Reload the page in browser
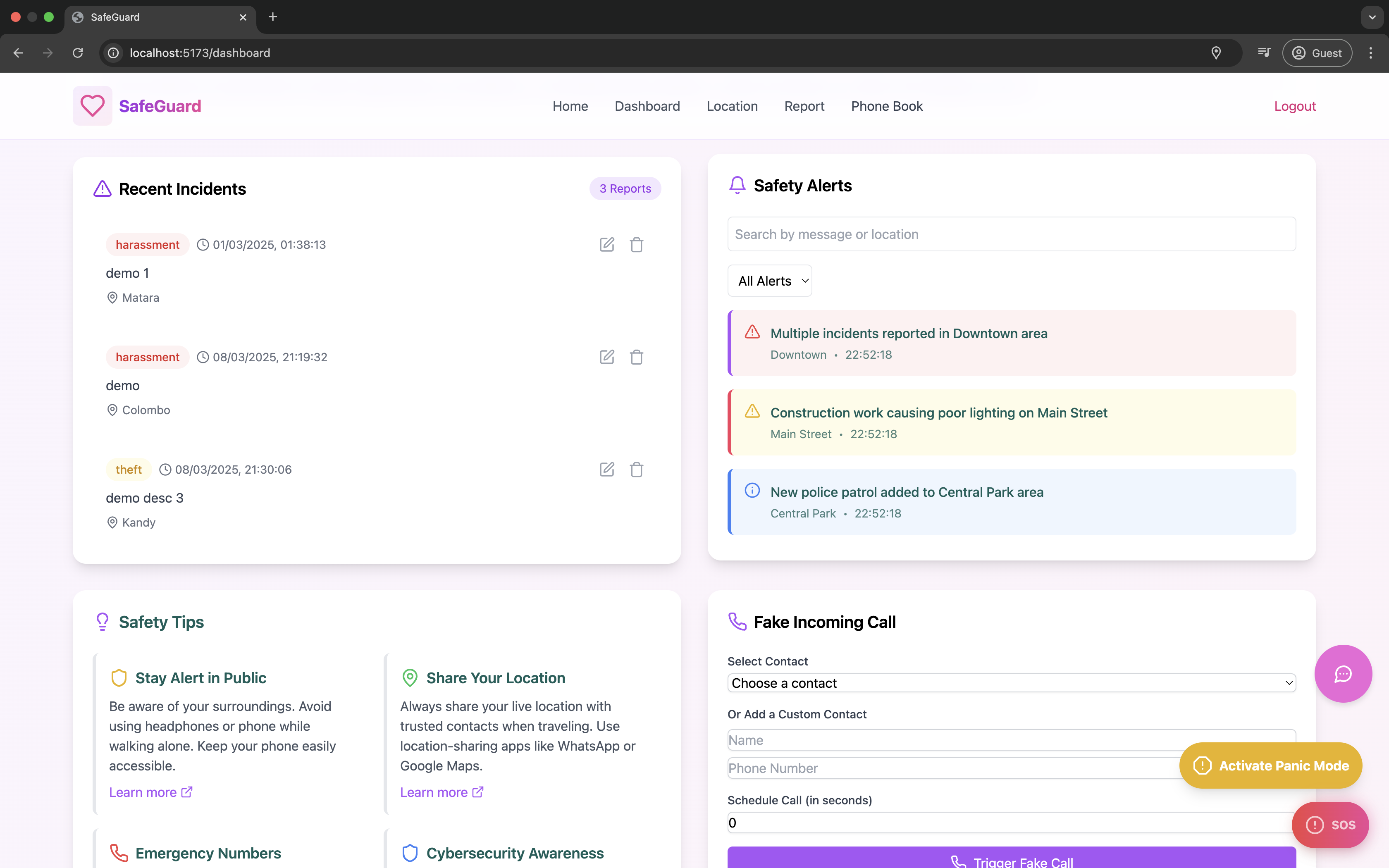The image size is (1389, 868). coord(78,53)
